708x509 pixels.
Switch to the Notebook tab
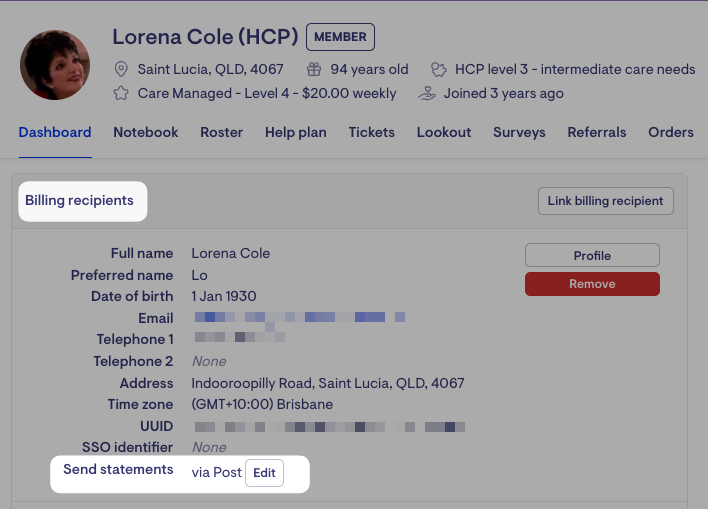pyautogui.click(x=146, y=132)
